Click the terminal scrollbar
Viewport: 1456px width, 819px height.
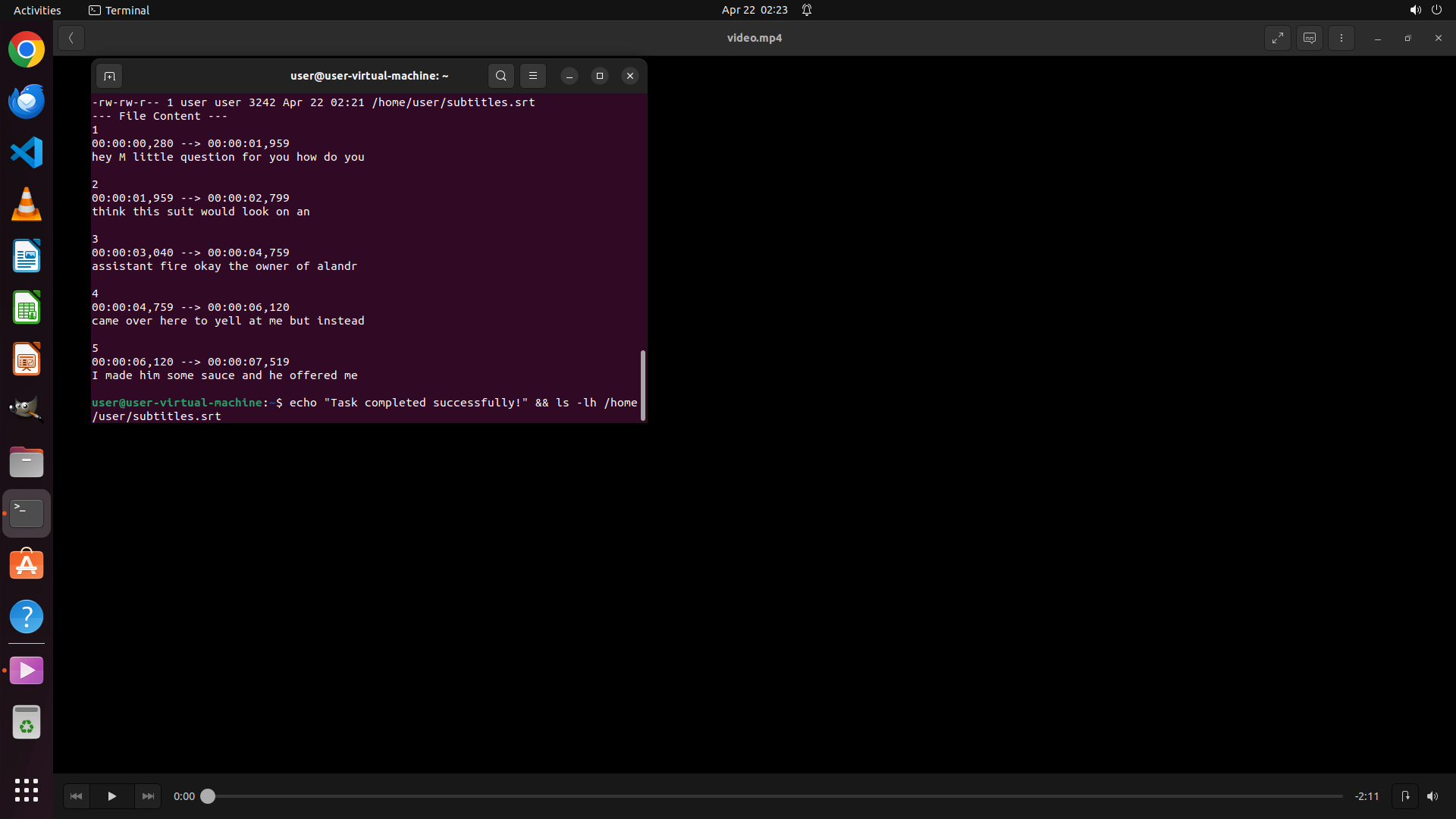[x=642, y=384]
